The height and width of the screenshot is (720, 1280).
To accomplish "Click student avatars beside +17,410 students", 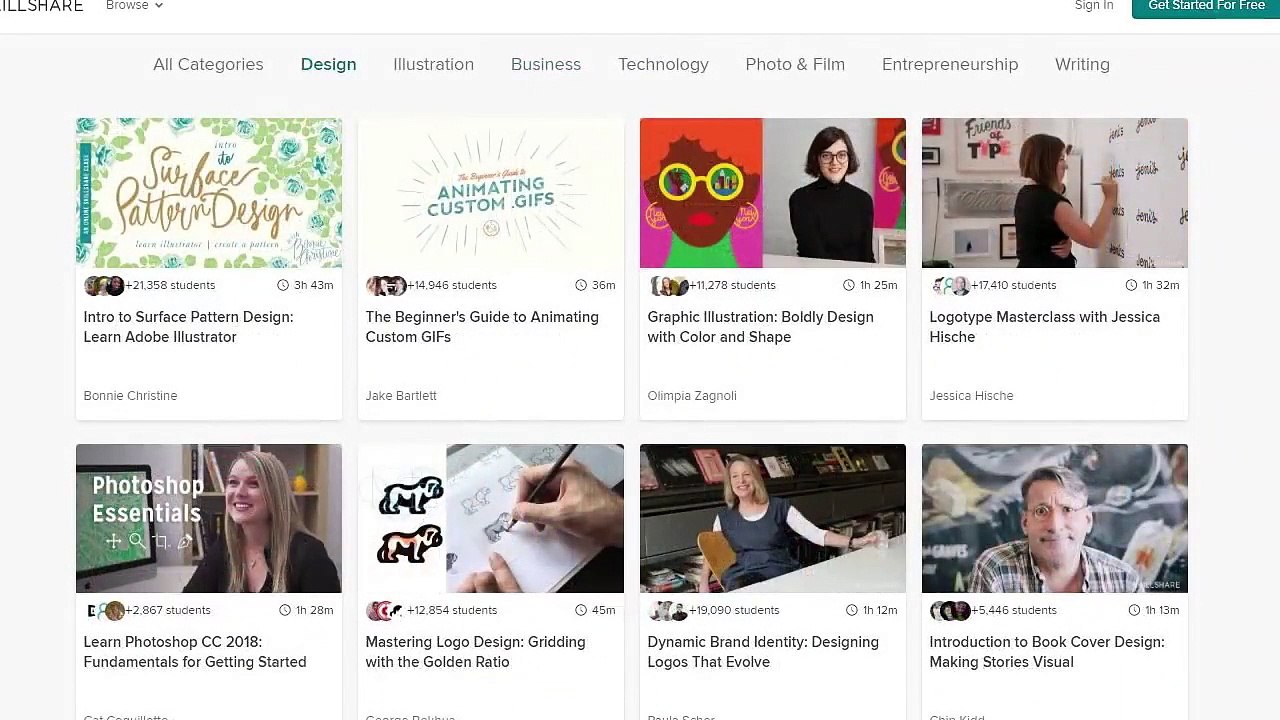I will tap(950, 285).
